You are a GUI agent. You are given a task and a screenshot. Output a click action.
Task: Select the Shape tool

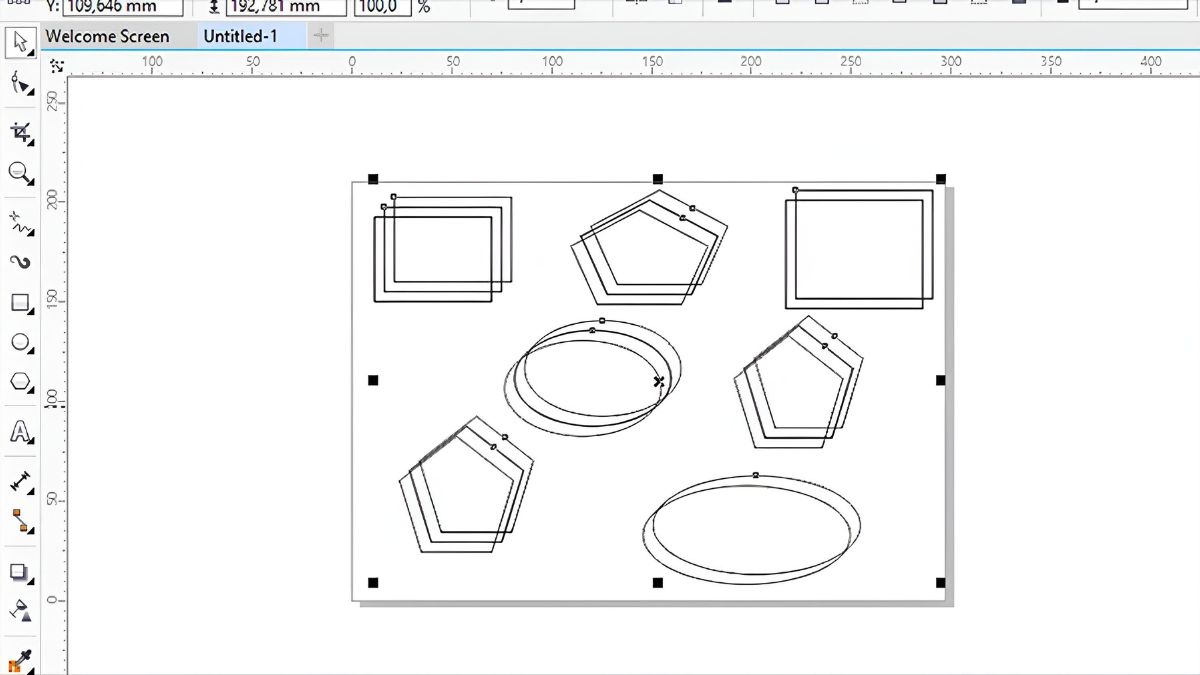pyautogui.click(x=20, y=84)
